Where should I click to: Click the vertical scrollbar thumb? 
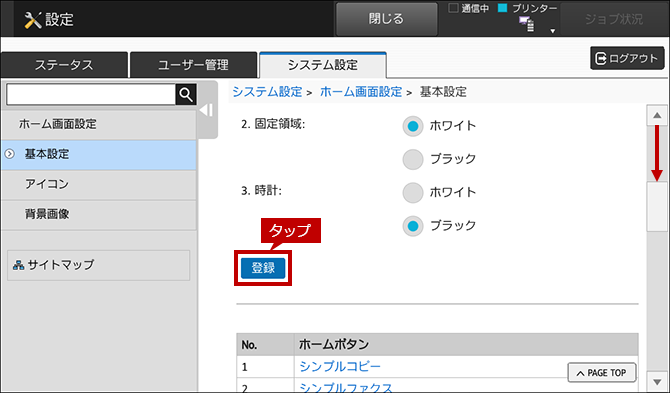pos(657,207)
